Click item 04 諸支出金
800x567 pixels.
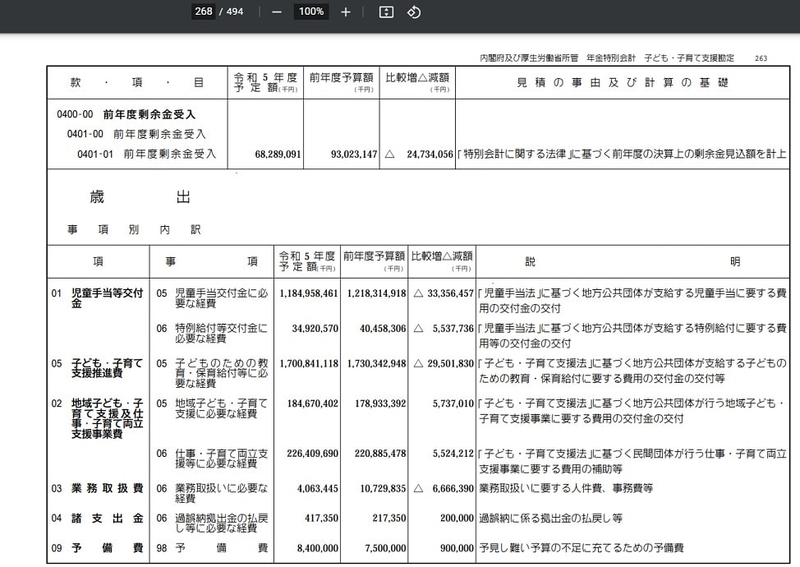tap(97, 519)
